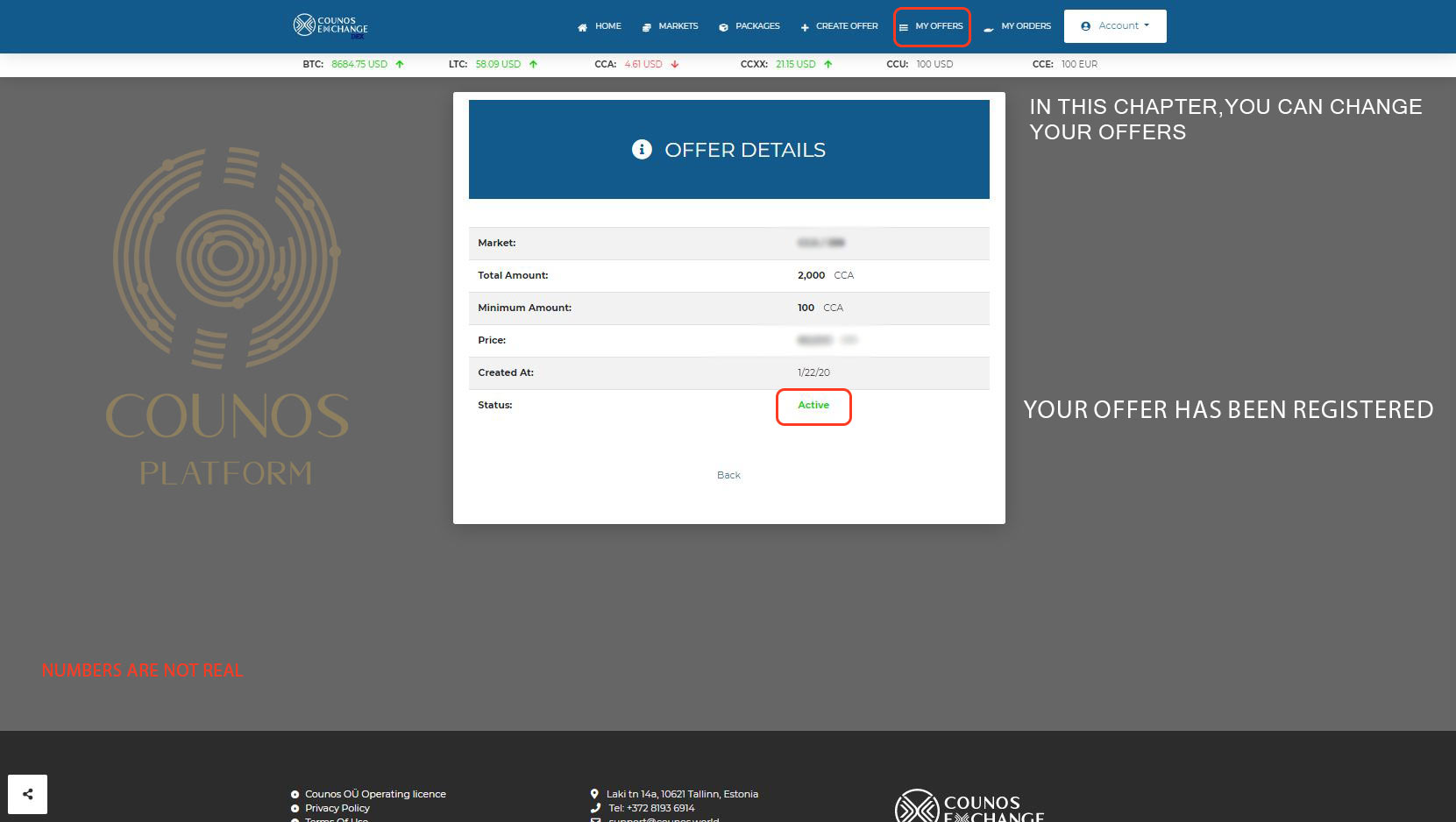This screenshot has width=1456, height=822.
Task: Click the plus icon beside Create Offer
Action: (805, 27)
